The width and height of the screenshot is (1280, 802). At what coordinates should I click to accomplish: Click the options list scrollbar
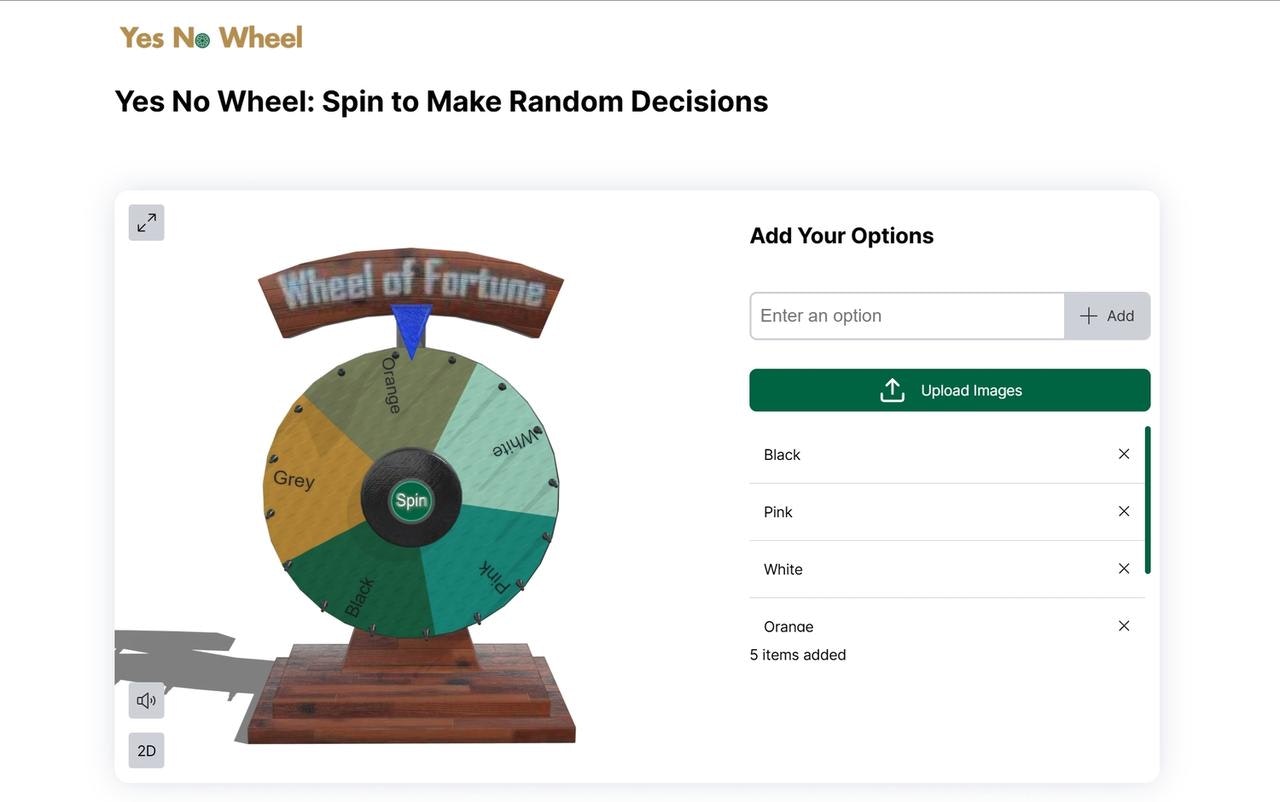[x=1147, y=500]
